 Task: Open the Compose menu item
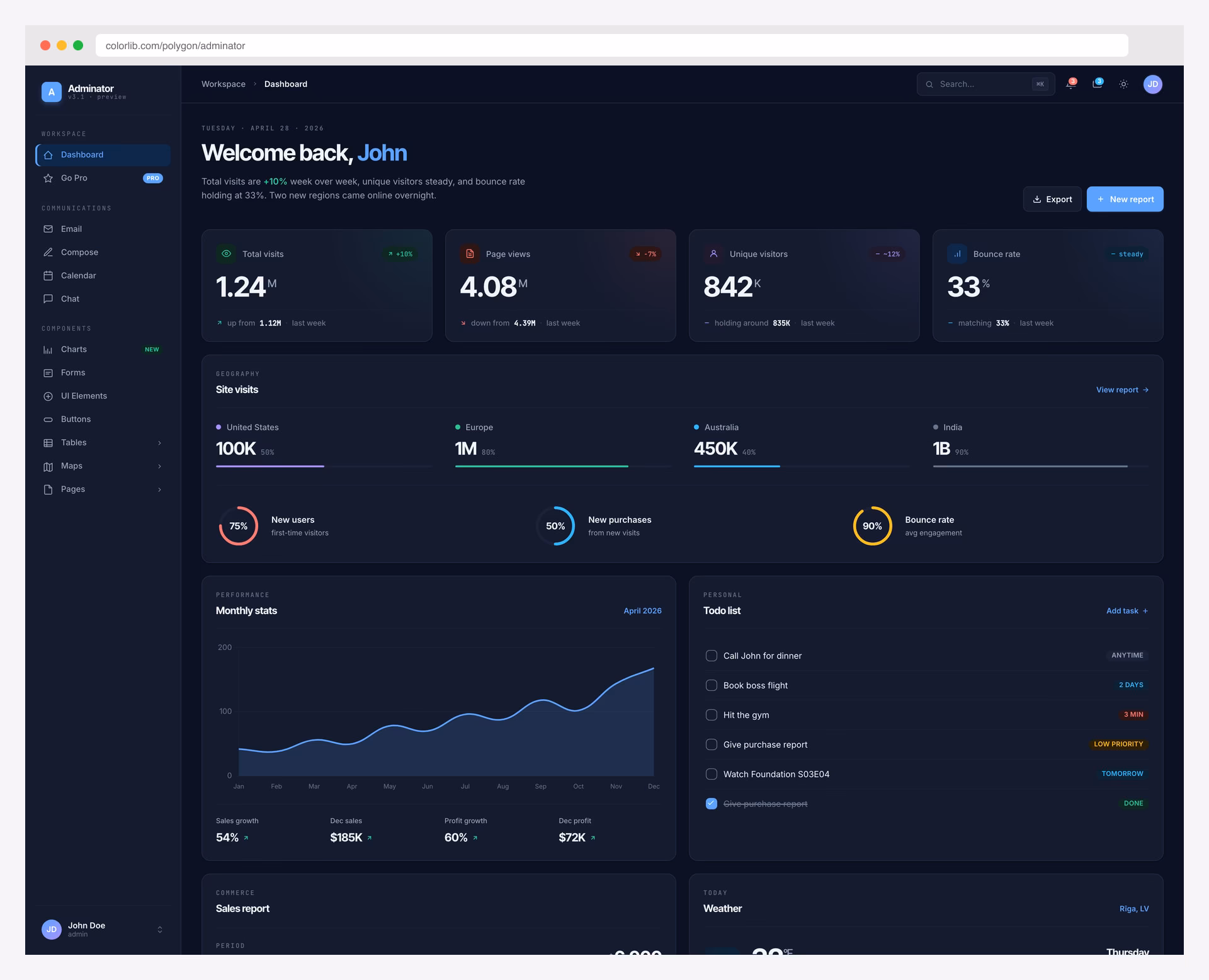tap(103, 253)
